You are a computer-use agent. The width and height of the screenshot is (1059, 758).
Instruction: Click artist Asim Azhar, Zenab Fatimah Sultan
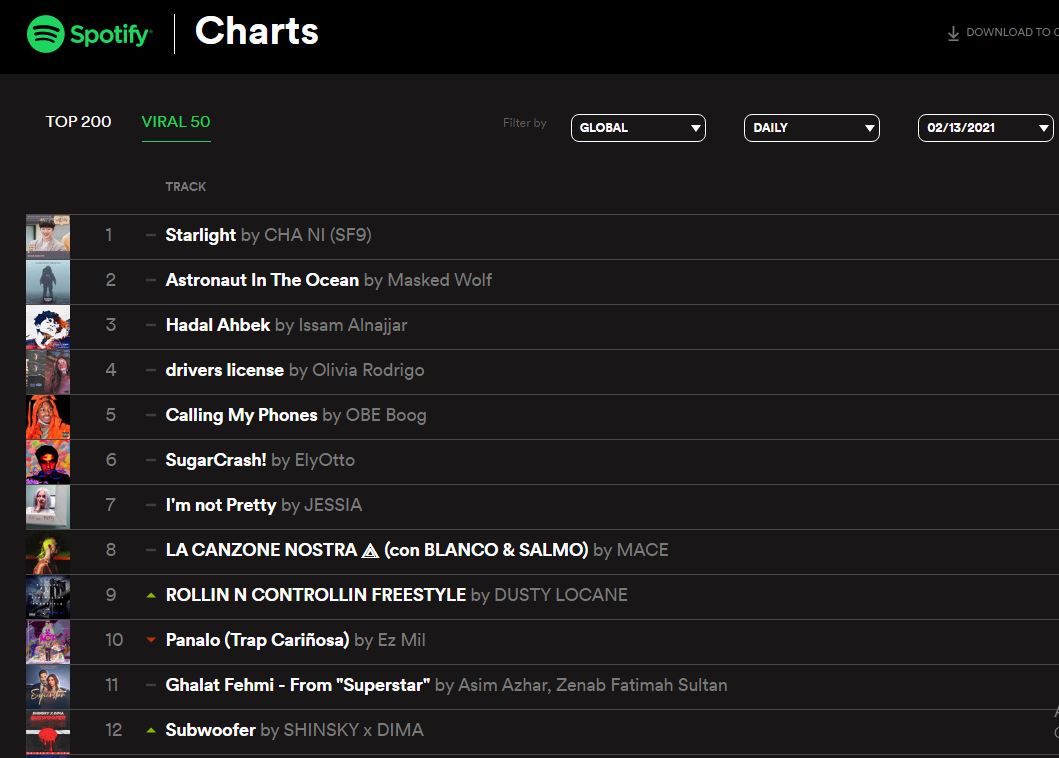click(592, 685)
